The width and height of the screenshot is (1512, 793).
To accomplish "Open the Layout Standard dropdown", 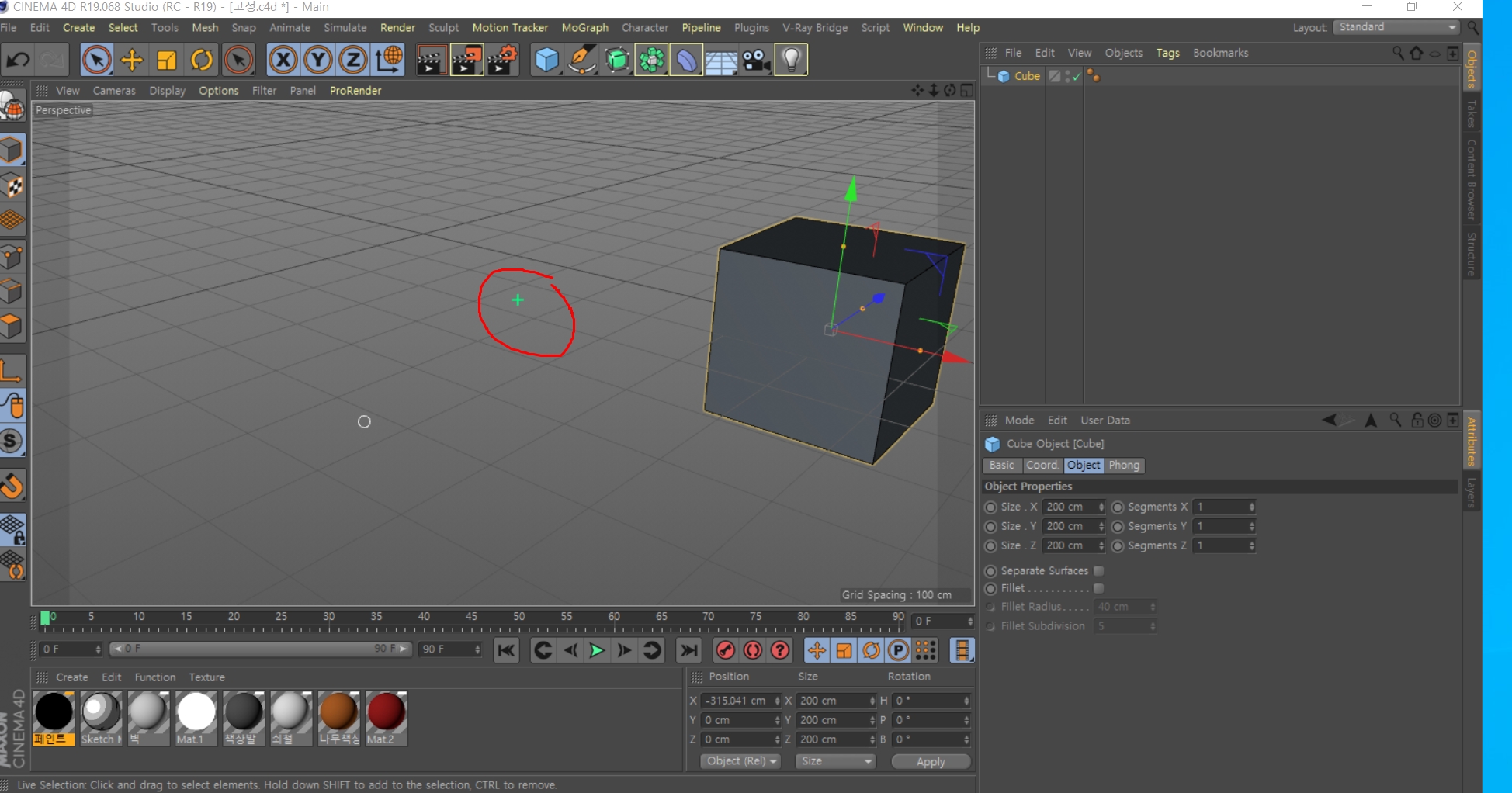I will pos(1396,27).
